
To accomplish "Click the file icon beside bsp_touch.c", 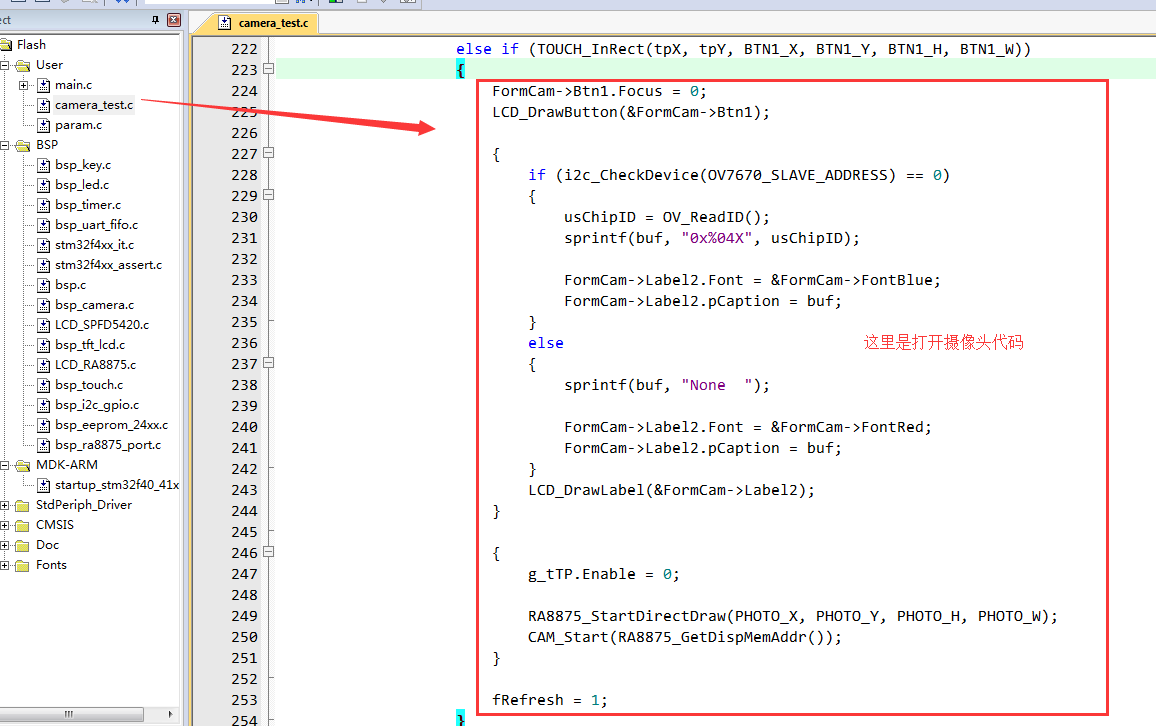I will tap(43, 385).
